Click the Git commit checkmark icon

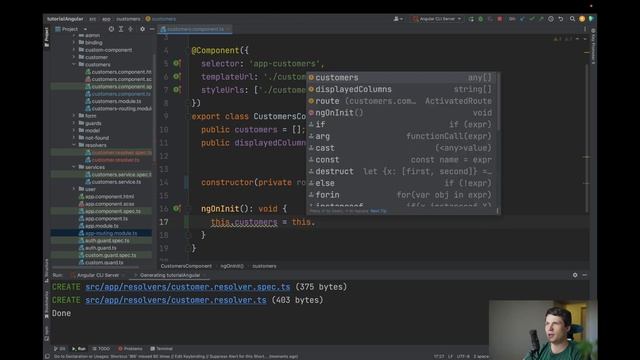[532, 19]
